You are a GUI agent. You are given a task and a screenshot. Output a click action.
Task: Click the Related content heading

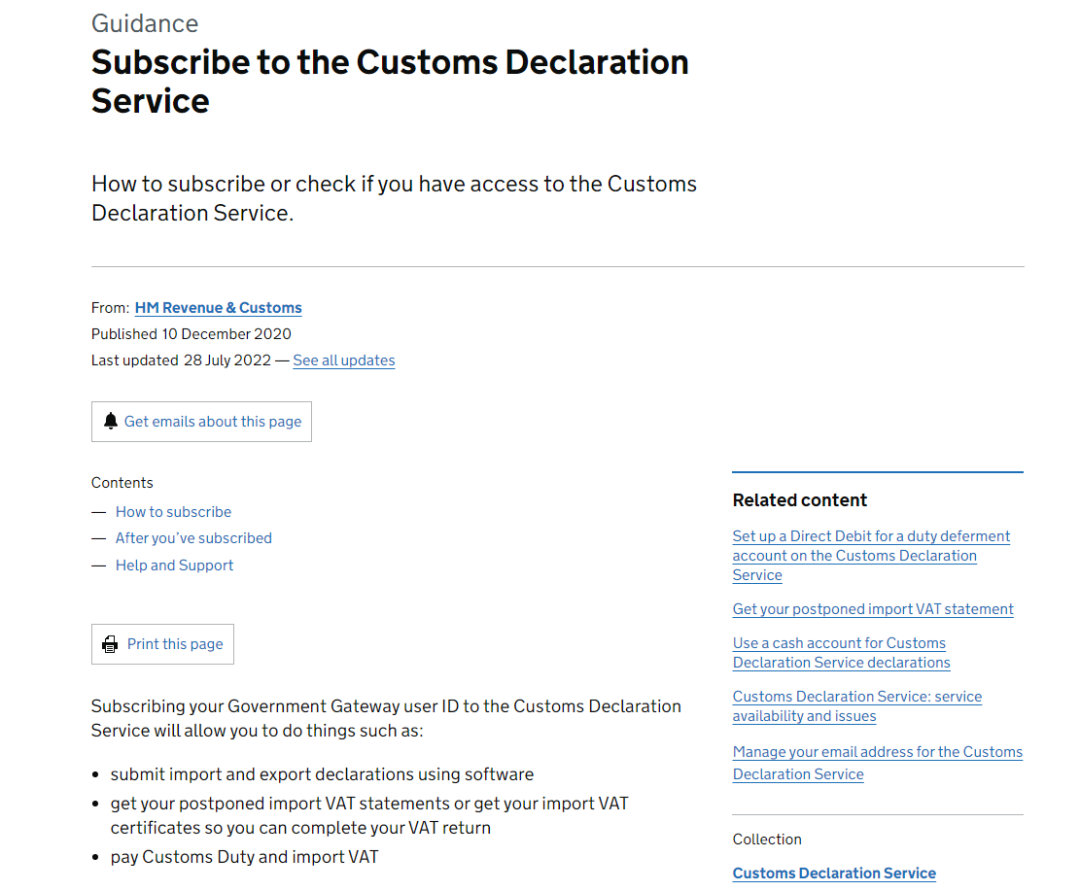[799, 500]
